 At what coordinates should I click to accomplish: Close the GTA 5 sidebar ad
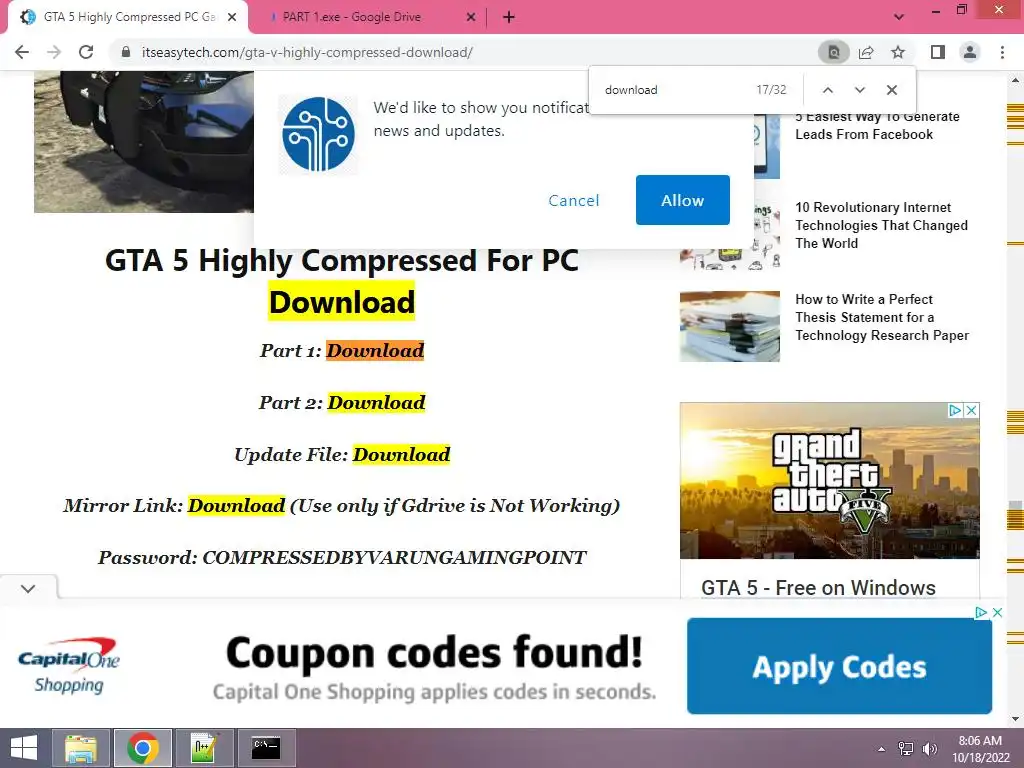point(971,410)
